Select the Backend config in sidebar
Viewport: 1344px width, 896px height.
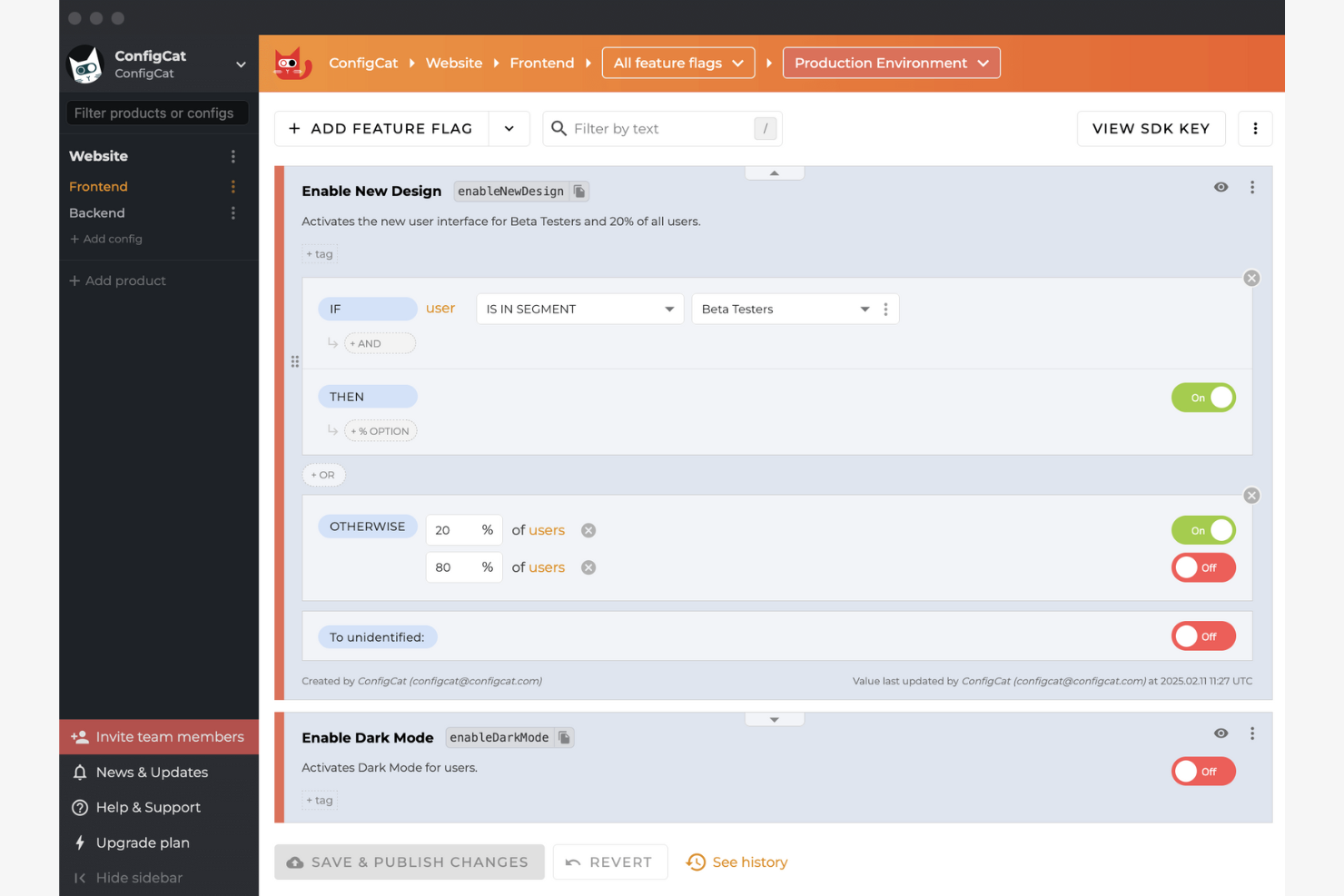point(97,212)
